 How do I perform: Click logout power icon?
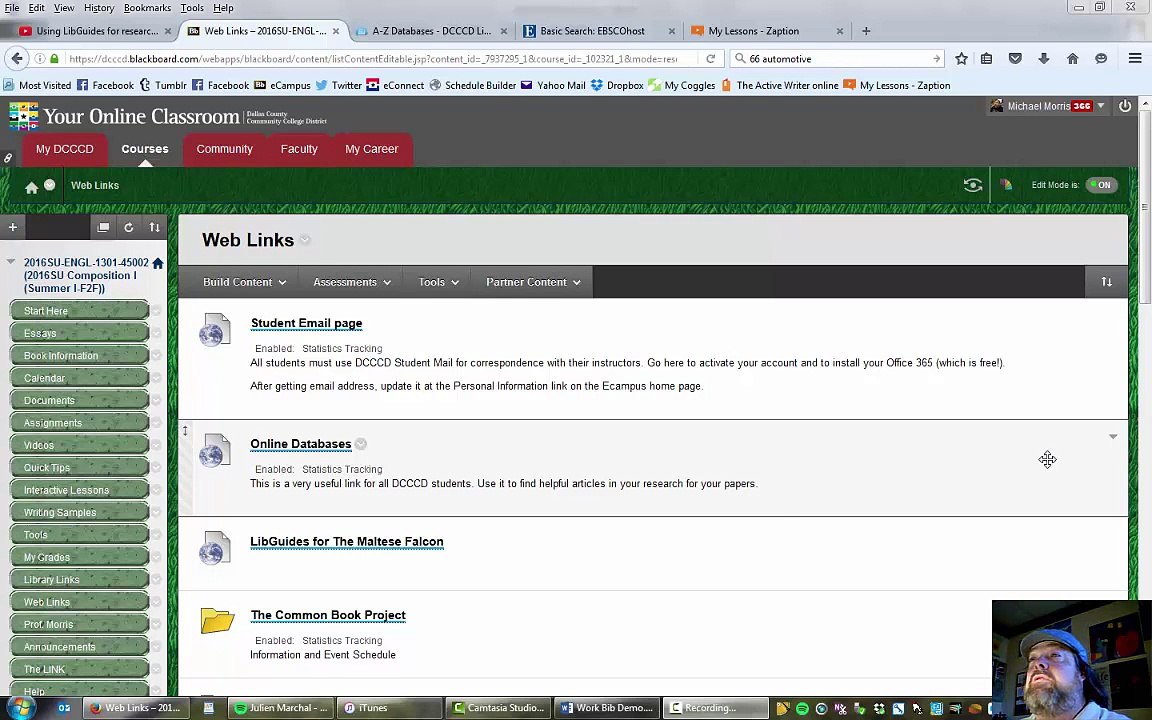point(1125,106)
